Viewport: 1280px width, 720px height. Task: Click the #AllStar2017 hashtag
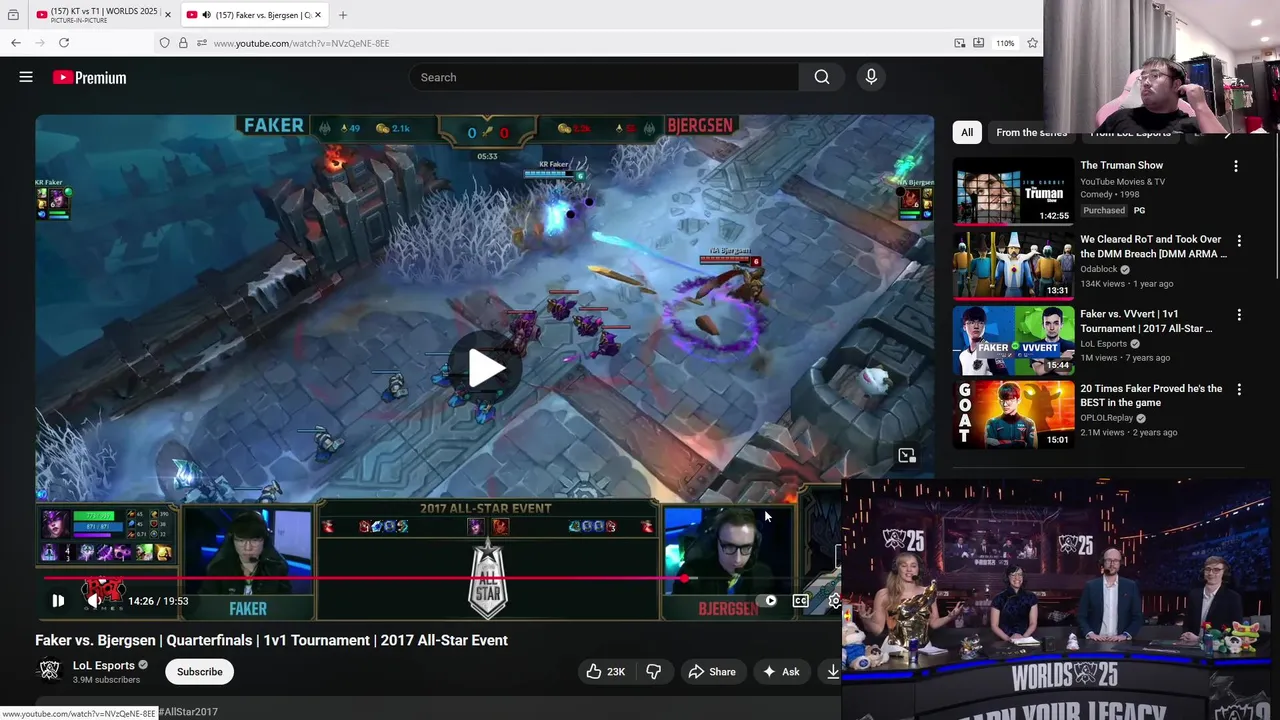(188, 712)
